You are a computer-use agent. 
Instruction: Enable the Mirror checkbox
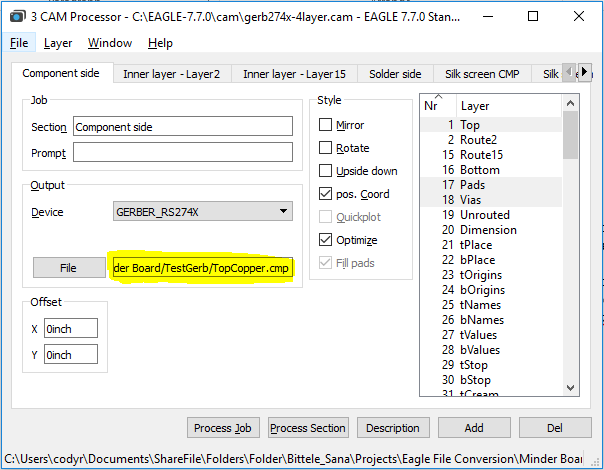coord(326,126)
